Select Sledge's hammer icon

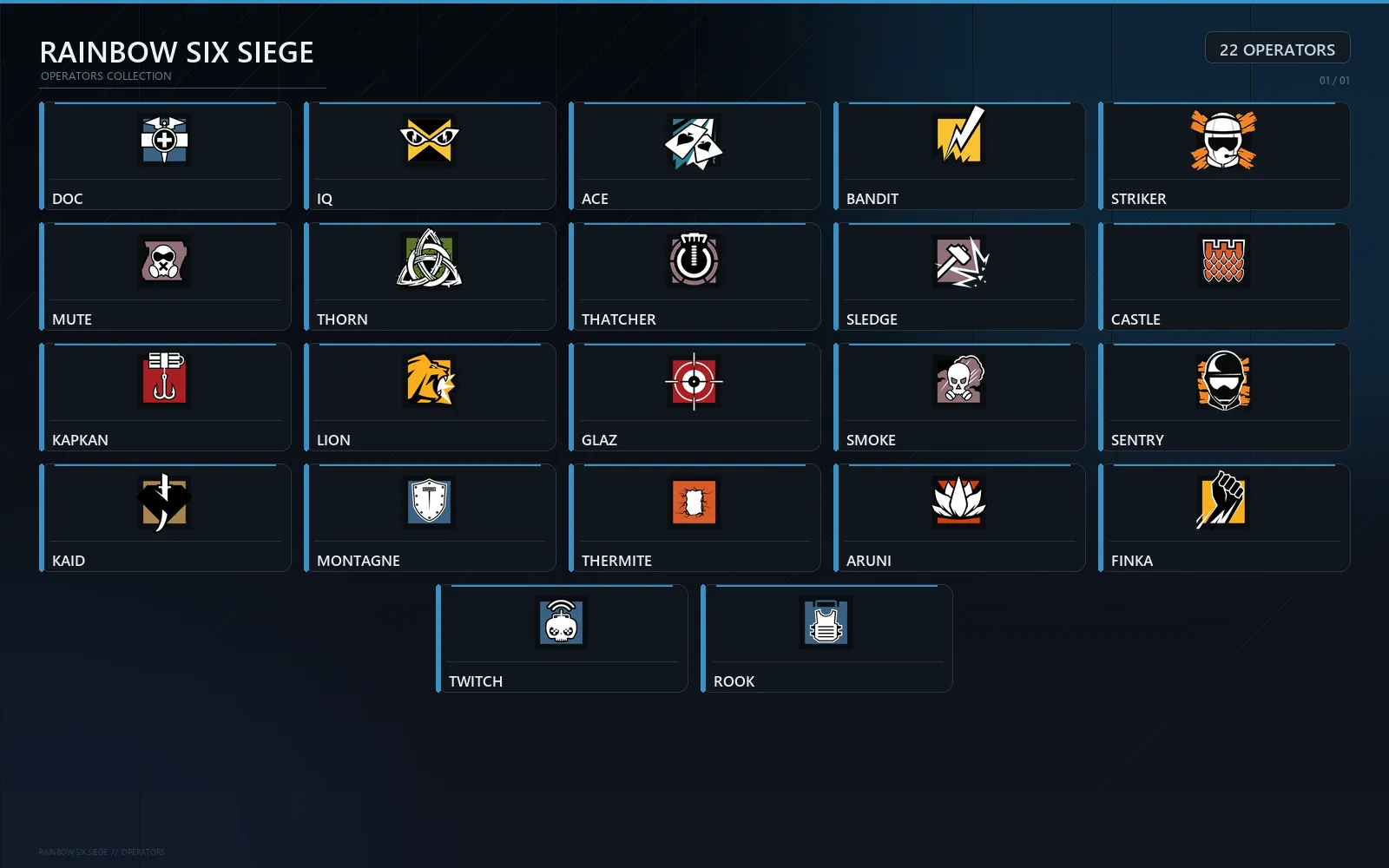click(x=960, y=261)
